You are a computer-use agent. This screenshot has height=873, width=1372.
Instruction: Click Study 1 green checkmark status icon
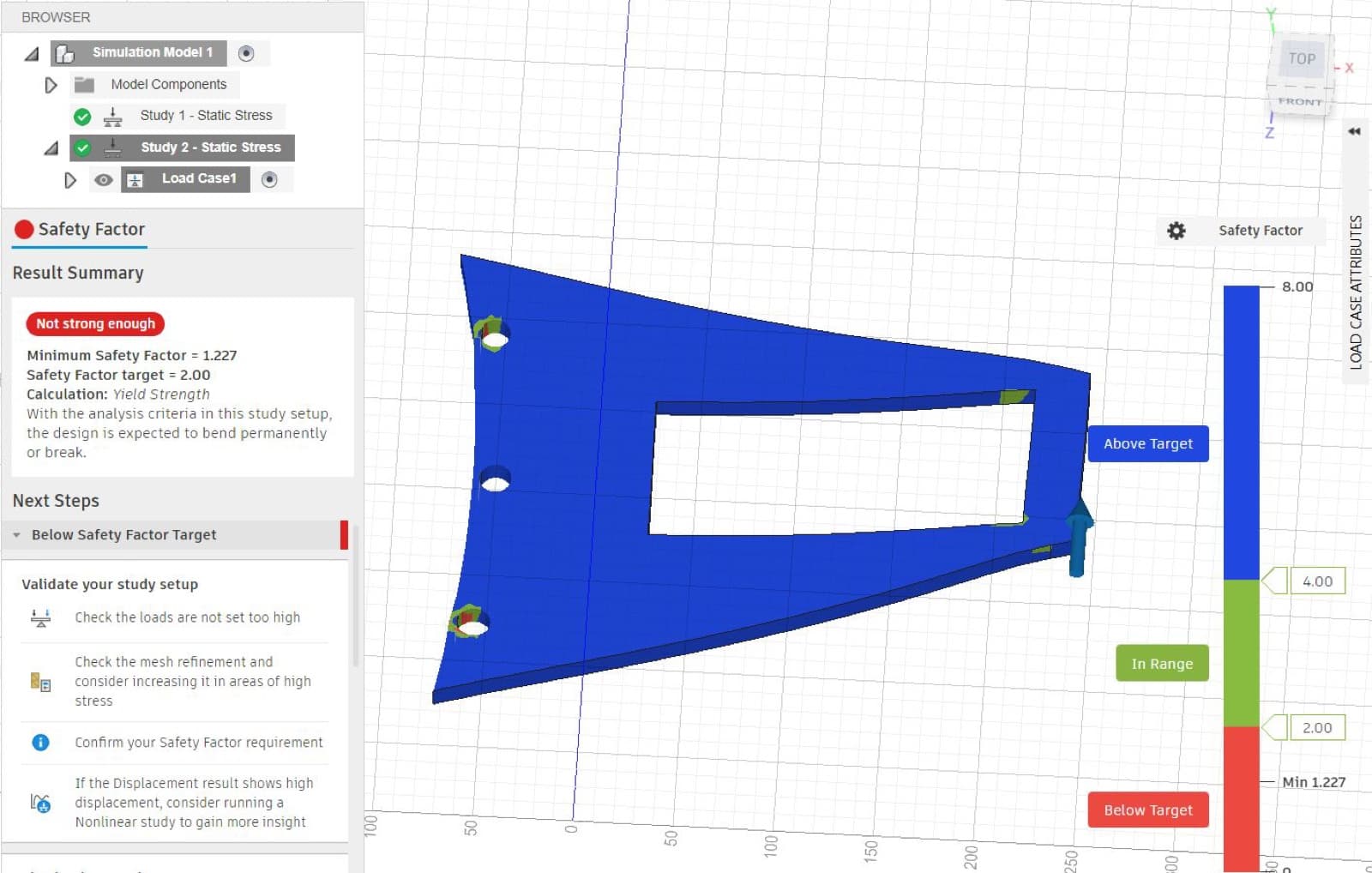point(82,117)
